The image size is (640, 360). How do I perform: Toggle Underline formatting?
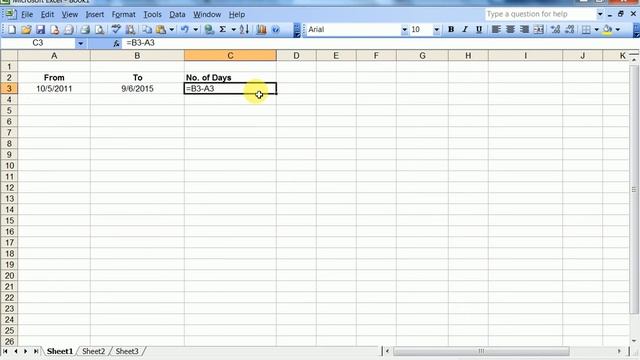tap(479, 29)
